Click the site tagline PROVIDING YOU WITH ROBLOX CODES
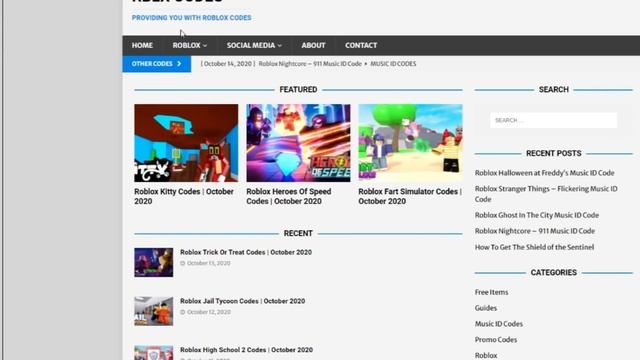 pyautogui.click(x=191, y=18)
